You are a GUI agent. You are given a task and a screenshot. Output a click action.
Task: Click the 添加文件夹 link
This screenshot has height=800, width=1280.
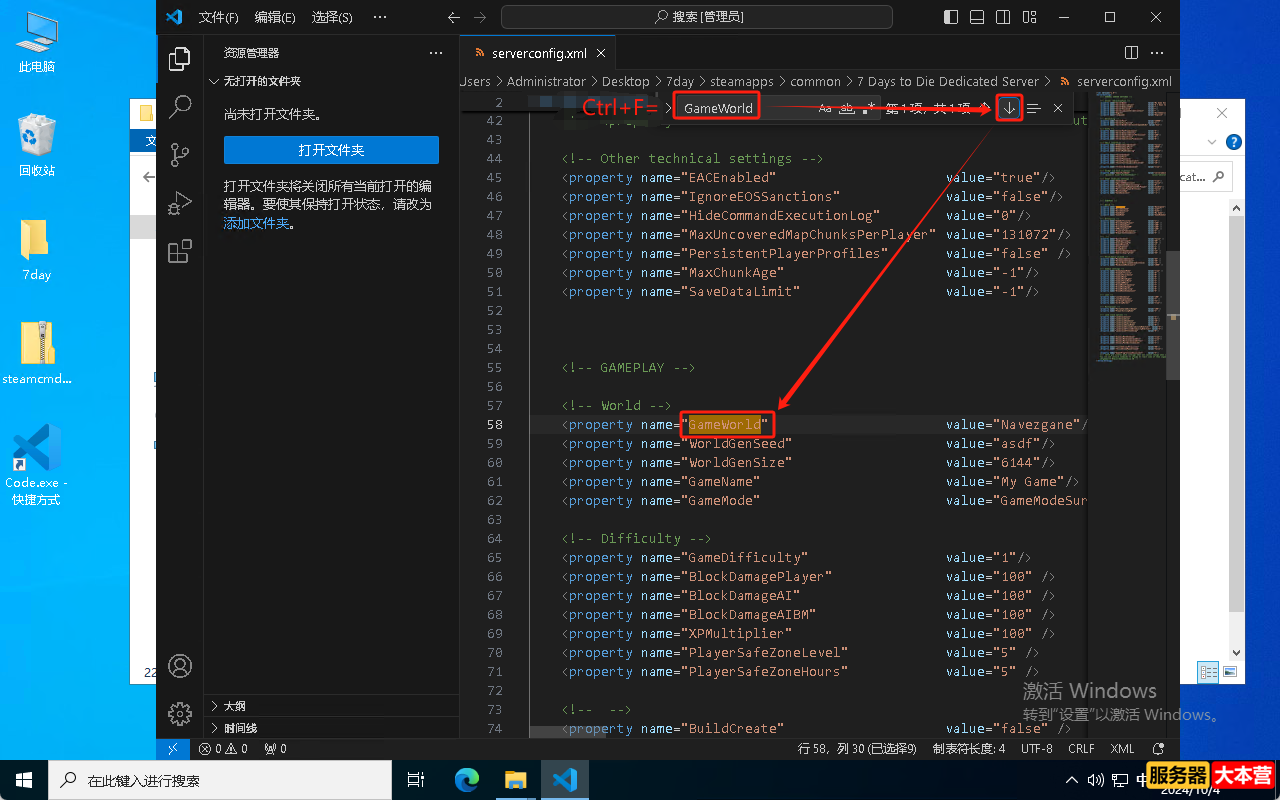tap(256, 223)
